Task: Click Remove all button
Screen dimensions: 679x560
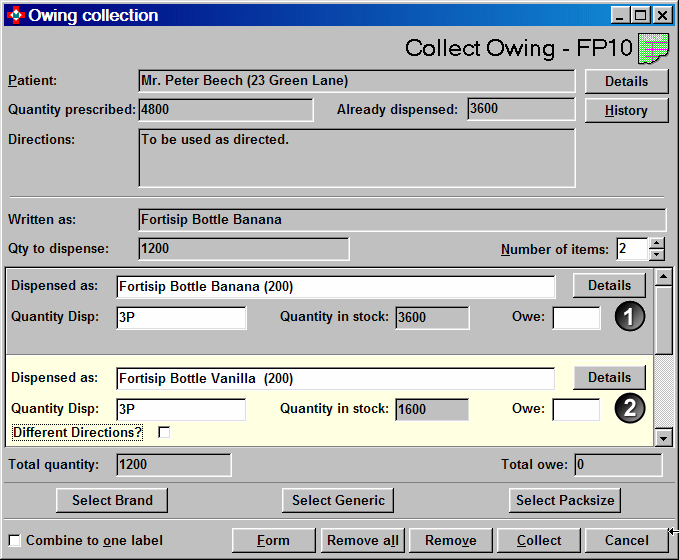Action: click(x=363, y=540)
